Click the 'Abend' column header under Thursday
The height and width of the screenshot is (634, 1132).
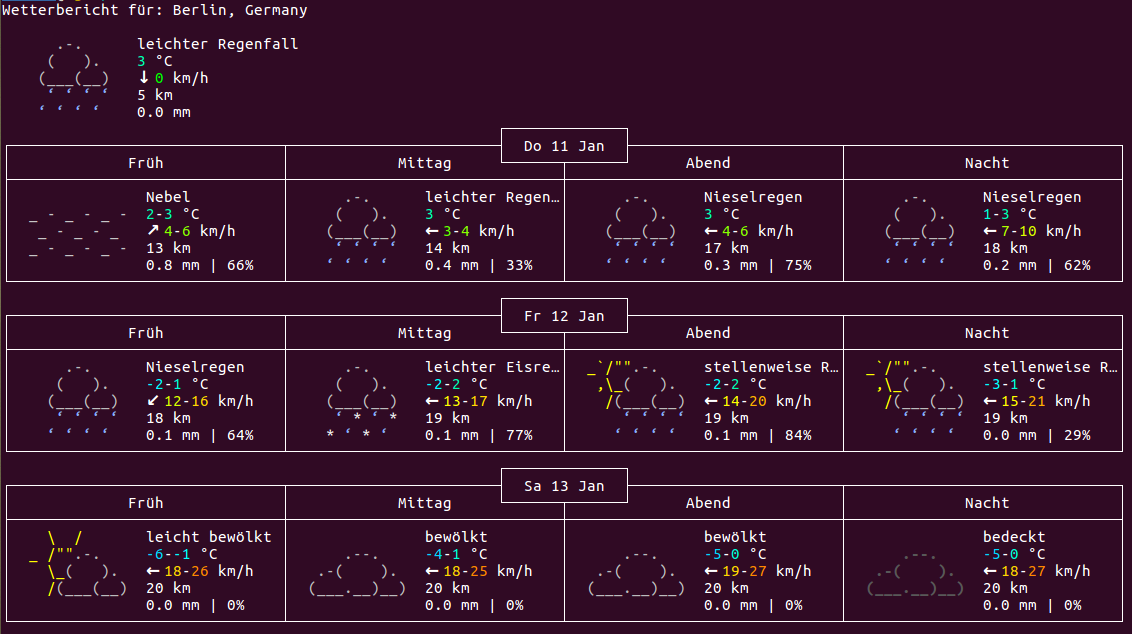(x=707, y=163)
